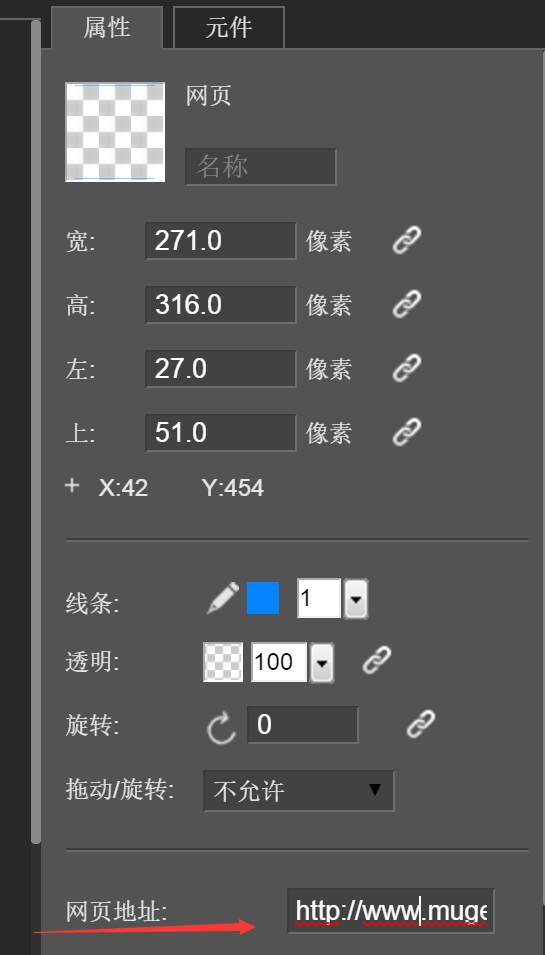The image size is (545, 955).
Task: Click the link icon beside the 旋转 rotation field
Action: (x=421, y=724)
